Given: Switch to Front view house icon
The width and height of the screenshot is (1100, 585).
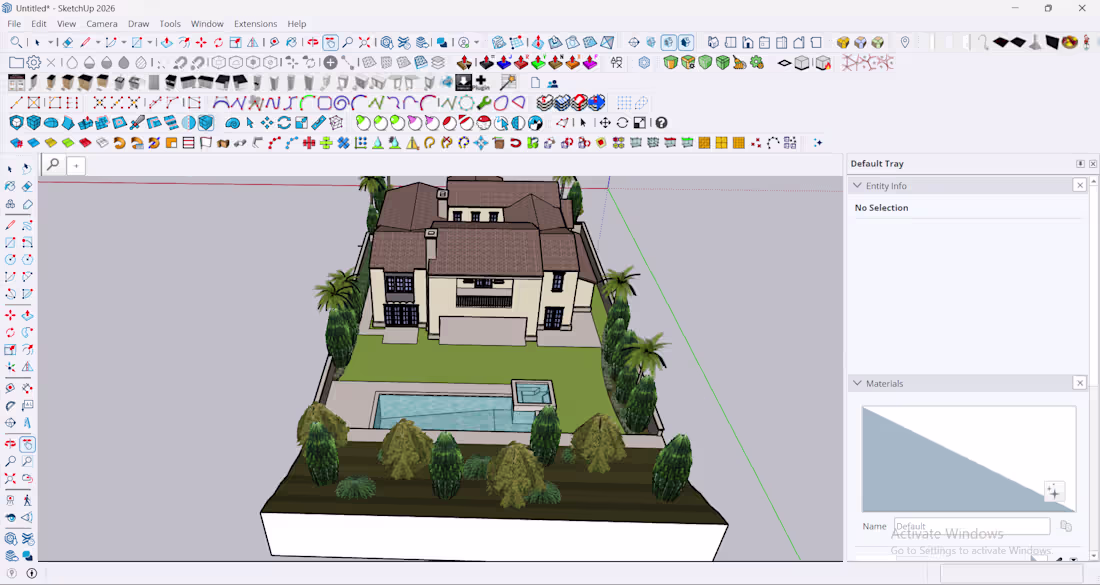Looking at the screenshot, I should point(748,43).
